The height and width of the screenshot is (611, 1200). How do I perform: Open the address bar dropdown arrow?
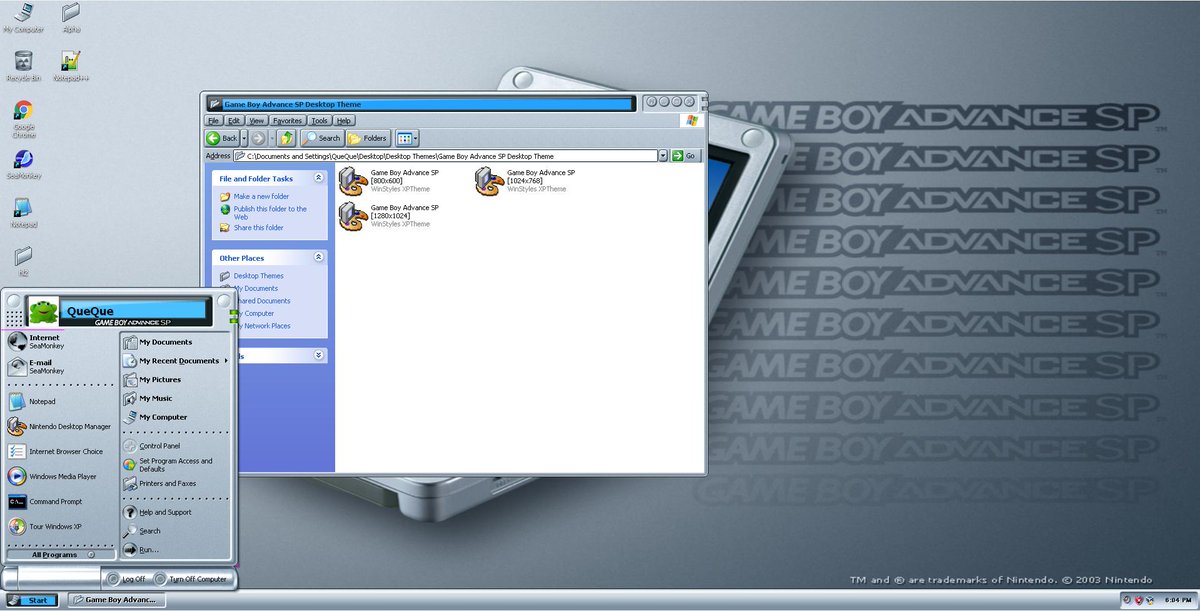click(663, 156)
